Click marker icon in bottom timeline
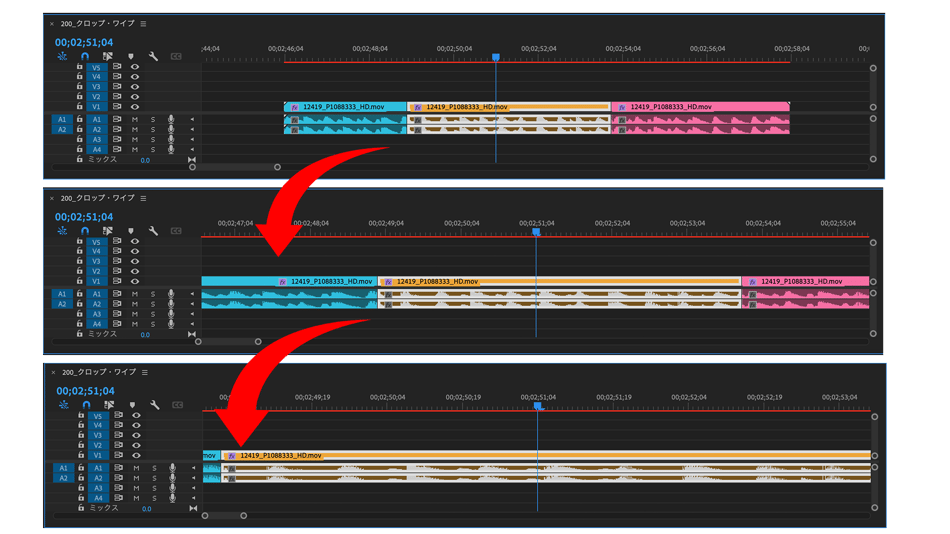950x534 pixels. click(132, 405)
